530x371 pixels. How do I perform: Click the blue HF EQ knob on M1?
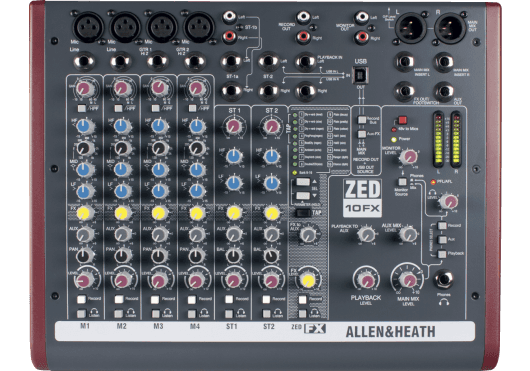click(x=84, y=126)
